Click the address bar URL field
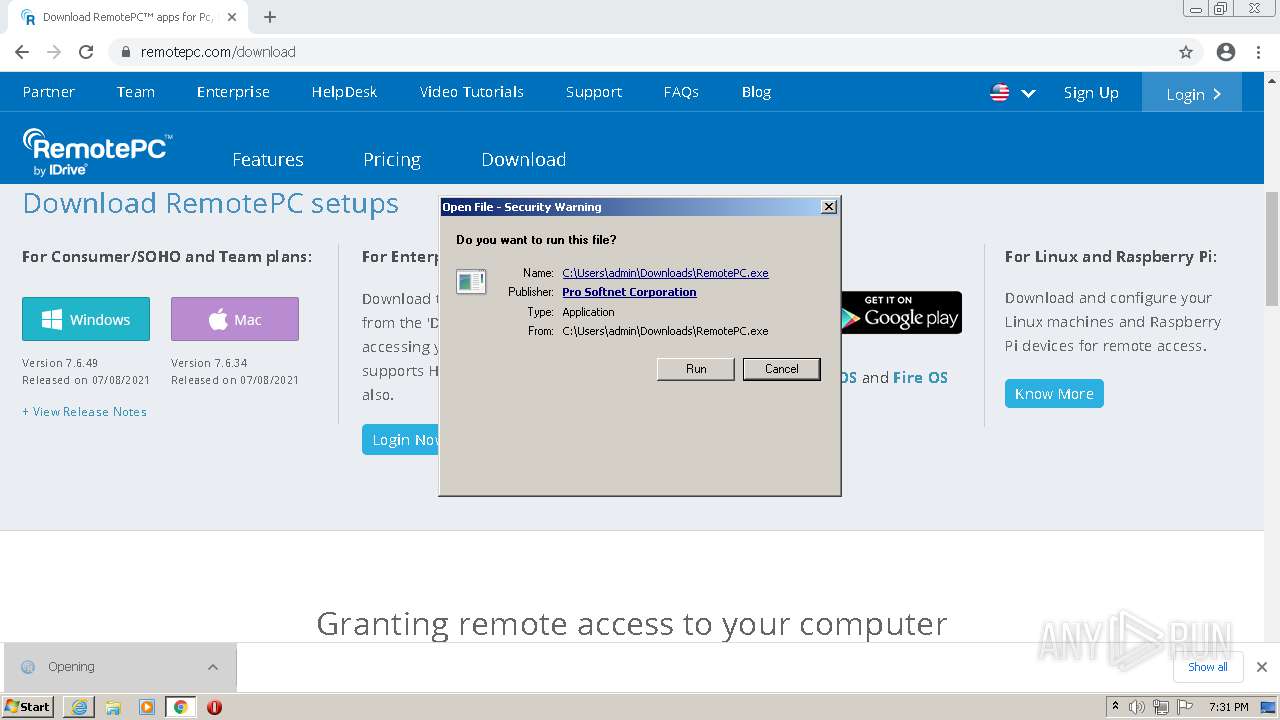 click(640, 52)
